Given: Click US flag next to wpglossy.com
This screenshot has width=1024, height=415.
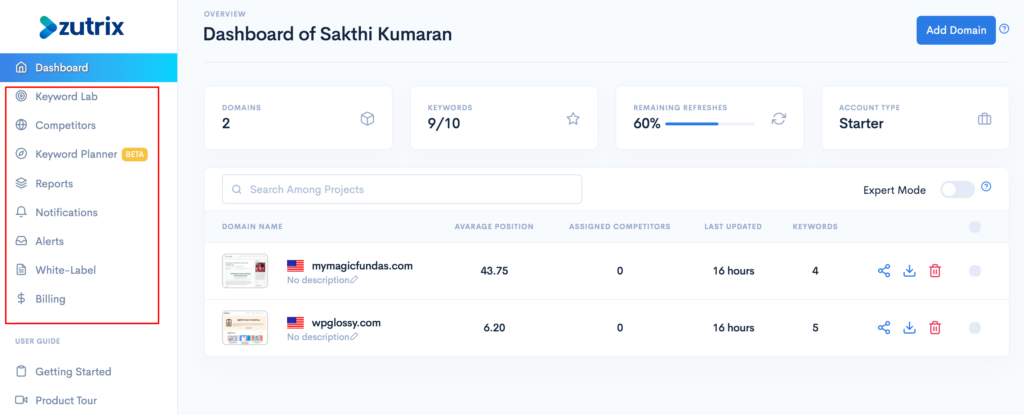Looking at the screenshot, I should (x=295, y=322).
